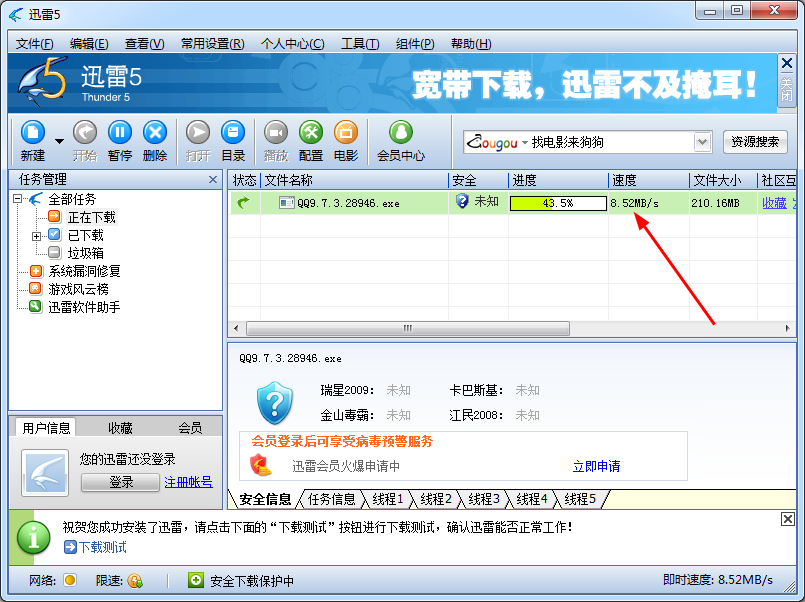Open 迅雷软件助手 in the tree
The width and height of the screenshot is (805, 602).
pos(84,307)
